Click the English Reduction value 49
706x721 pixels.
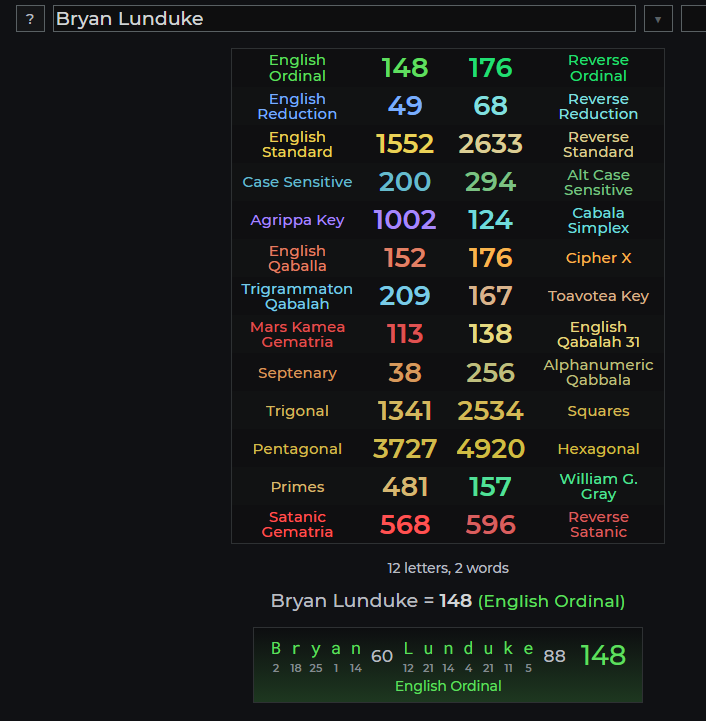point(405,106)
